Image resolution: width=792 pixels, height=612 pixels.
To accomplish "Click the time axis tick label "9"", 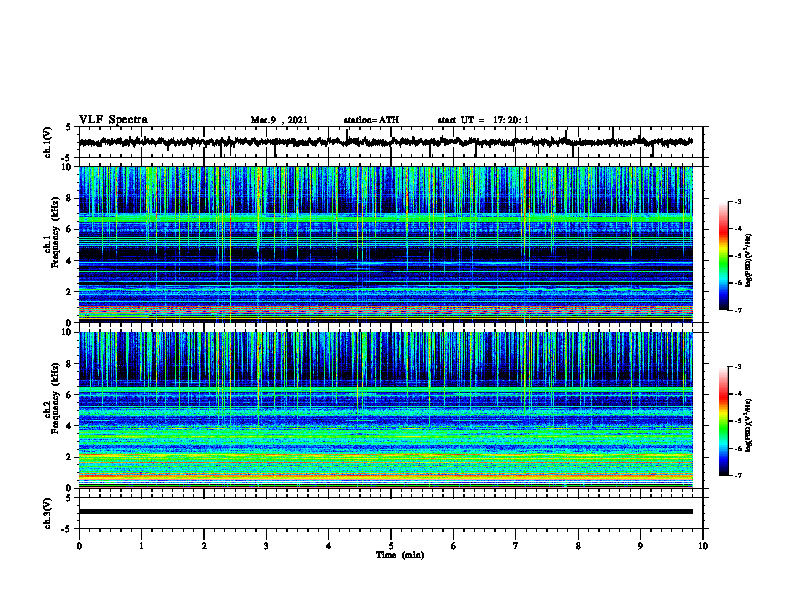I will tap(640, 546).
